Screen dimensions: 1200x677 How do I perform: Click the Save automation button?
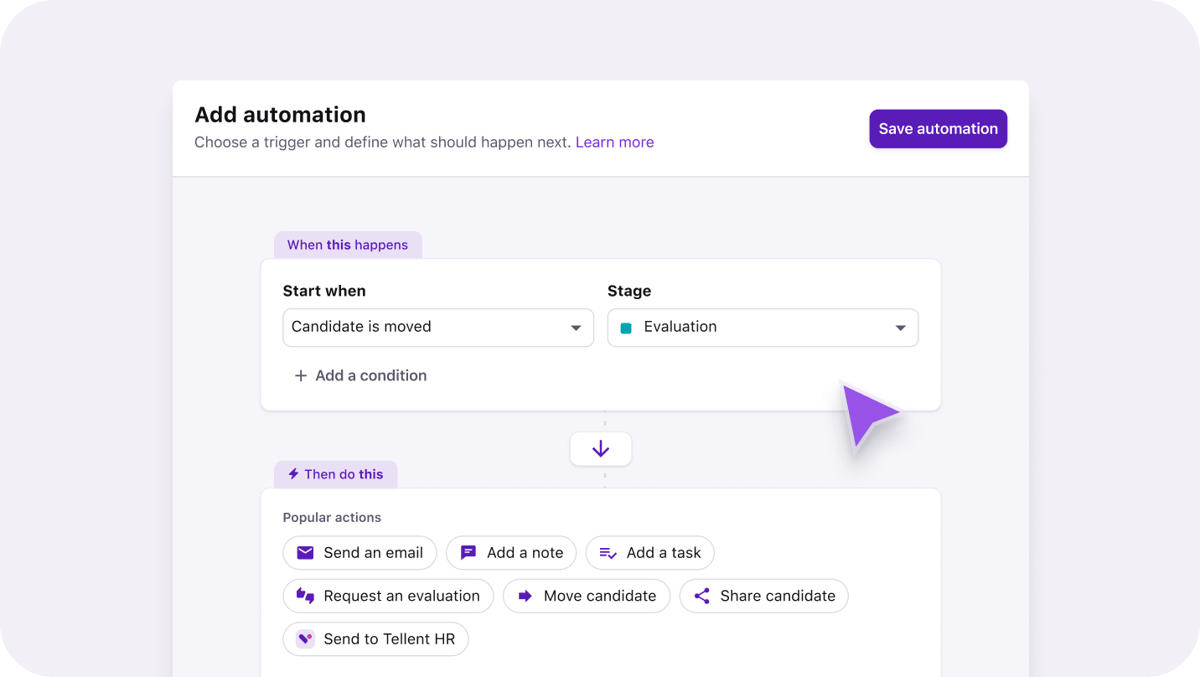click(937, 128)
